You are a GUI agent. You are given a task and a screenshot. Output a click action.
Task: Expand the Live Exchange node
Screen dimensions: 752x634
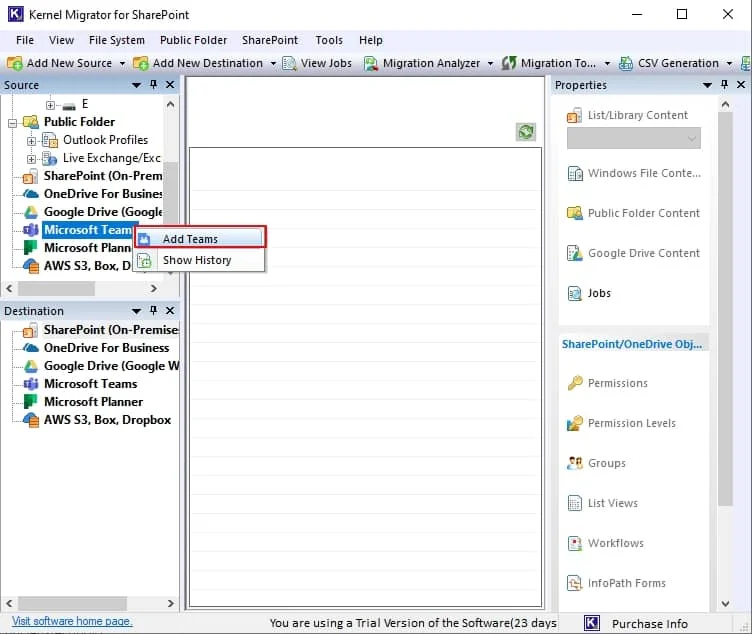click(31, 159)
